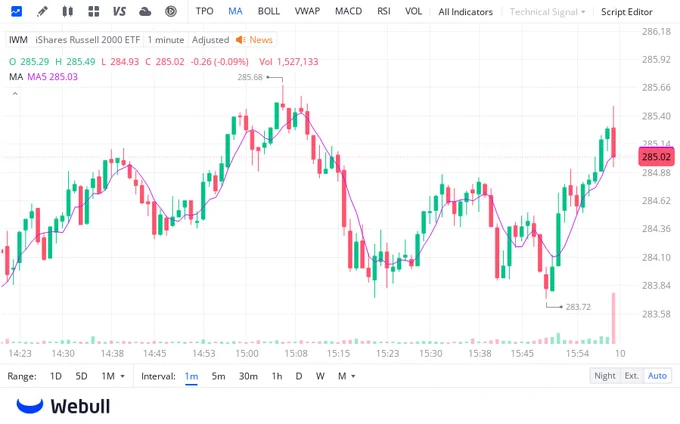Open the grid layout icon
Screen dimensions: 680x424
click(x=93, y=11)
